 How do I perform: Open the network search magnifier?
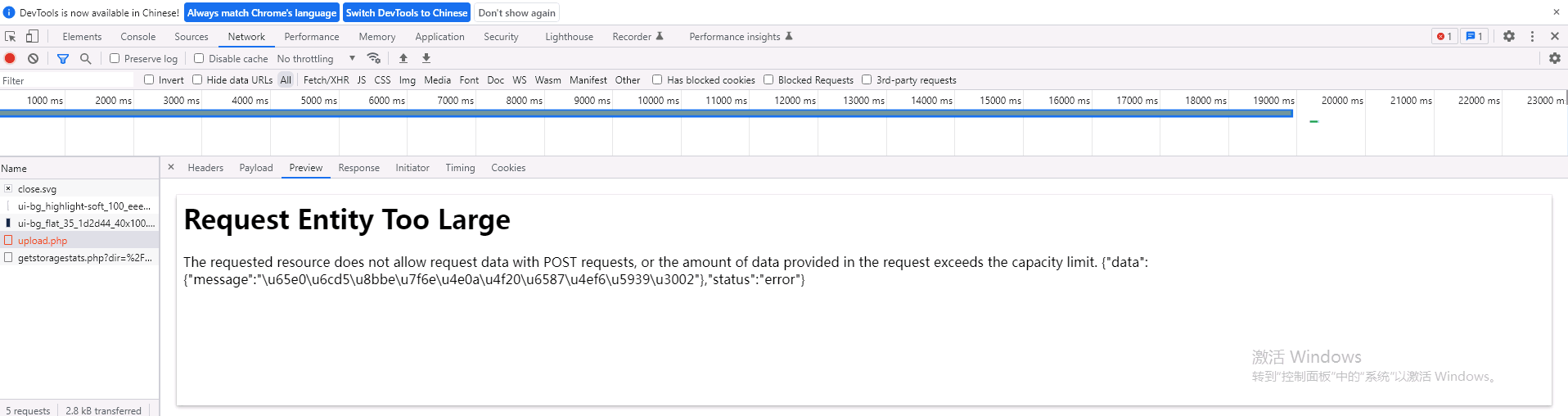(85, 59)
